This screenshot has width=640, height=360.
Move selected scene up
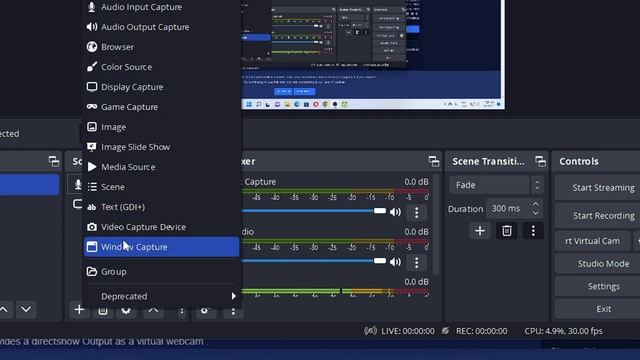click(x=4, y=310)
